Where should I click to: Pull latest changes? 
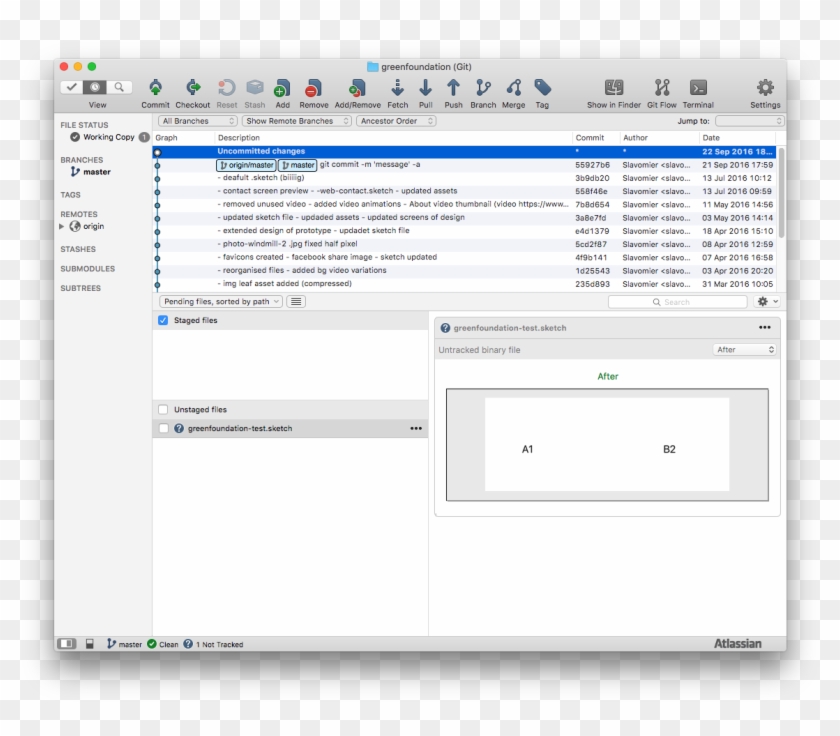click(x=425, y=90)
